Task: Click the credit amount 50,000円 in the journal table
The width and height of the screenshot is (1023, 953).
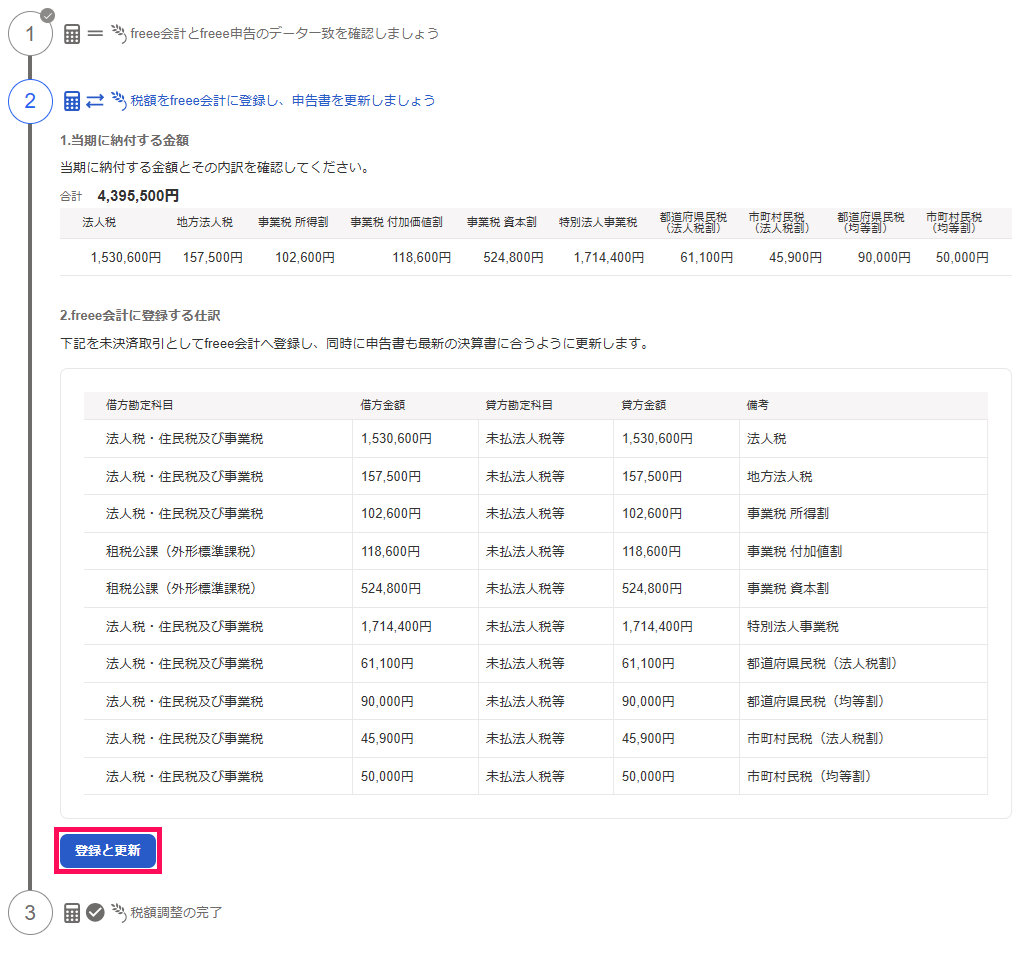Action: tap(649, 777)
